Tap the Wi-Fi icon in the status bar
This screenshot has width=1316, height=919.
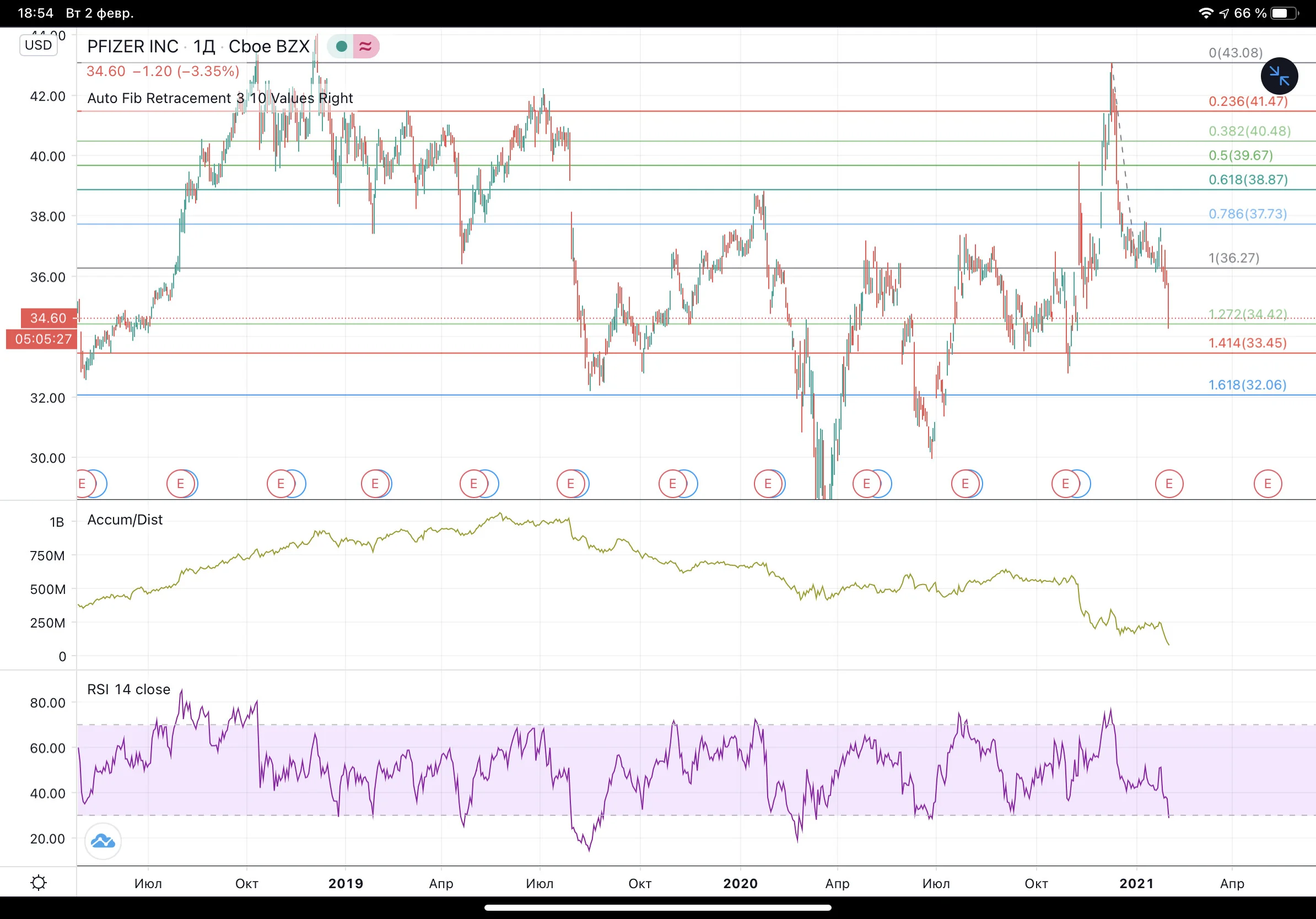[x=1206, y=13]
